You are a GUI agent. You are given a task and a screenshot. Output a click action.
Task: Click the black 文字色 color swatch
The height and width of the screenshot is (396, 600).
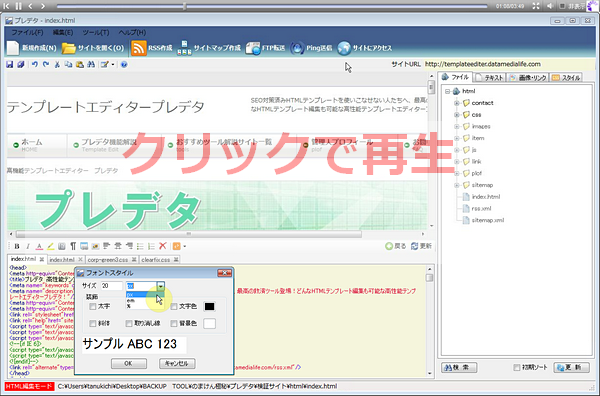pos(209,306)
